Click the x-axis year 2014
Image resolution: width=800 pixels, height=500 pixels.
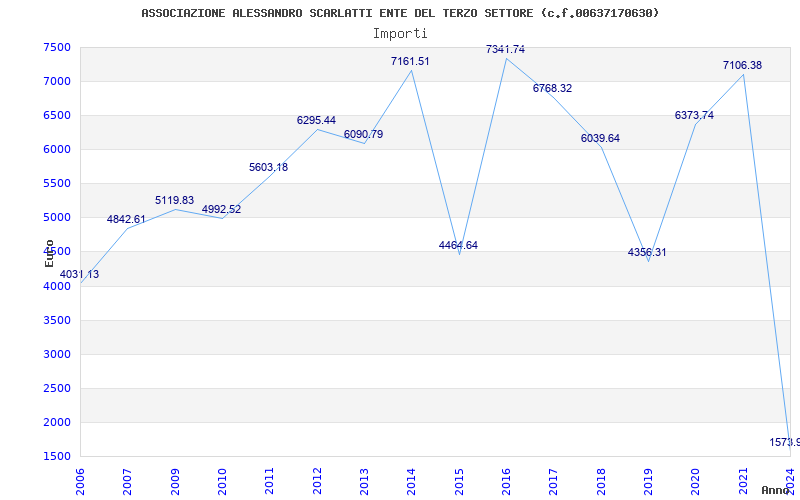412,481
